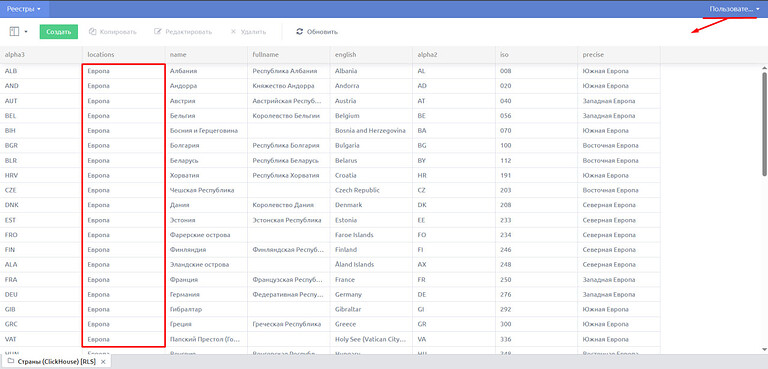This screenshot has height=369, width=768.
Task: Click Европа in the GRC row
Action: pyautogui.click(x=123, y=324)
